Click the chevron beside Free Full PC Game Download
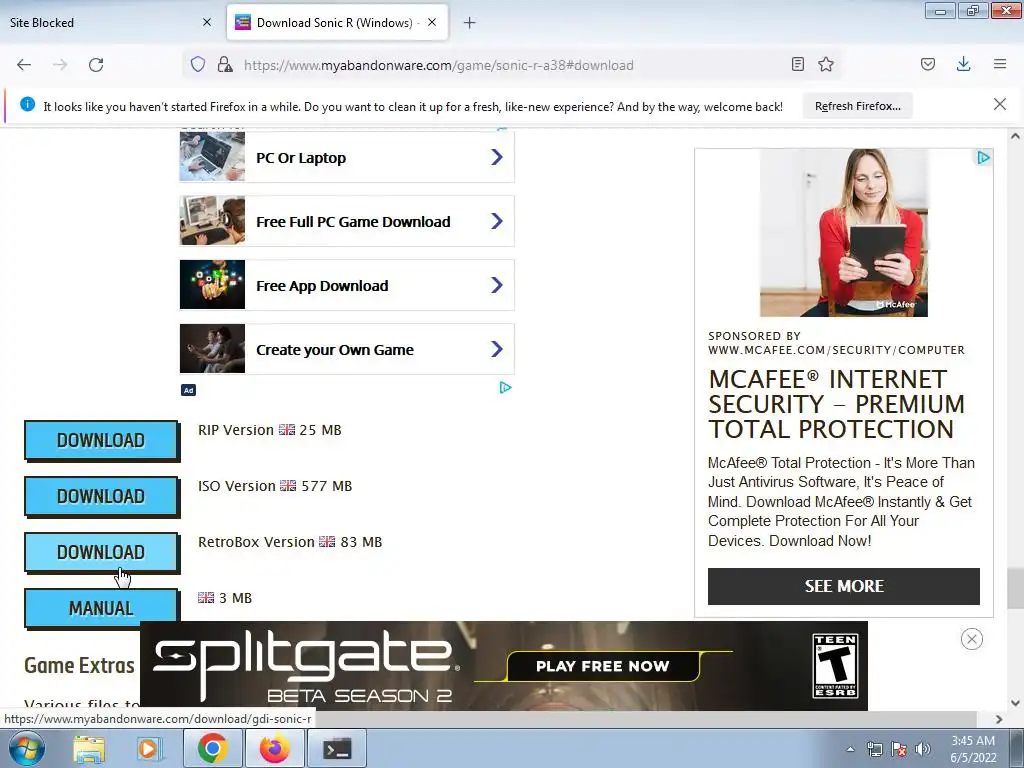The width and height of the screenshot is (1024, 768). [x=497, y=221]
